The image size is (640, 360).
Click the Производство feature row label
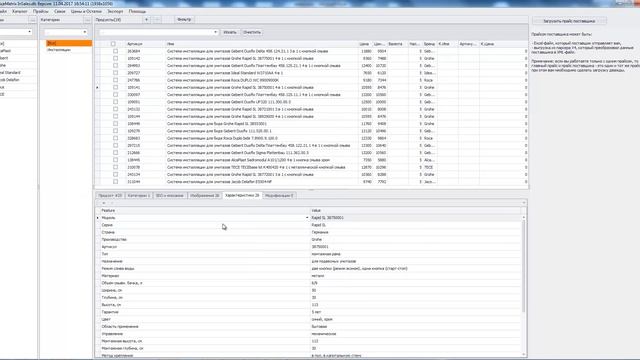pos(114,240)
